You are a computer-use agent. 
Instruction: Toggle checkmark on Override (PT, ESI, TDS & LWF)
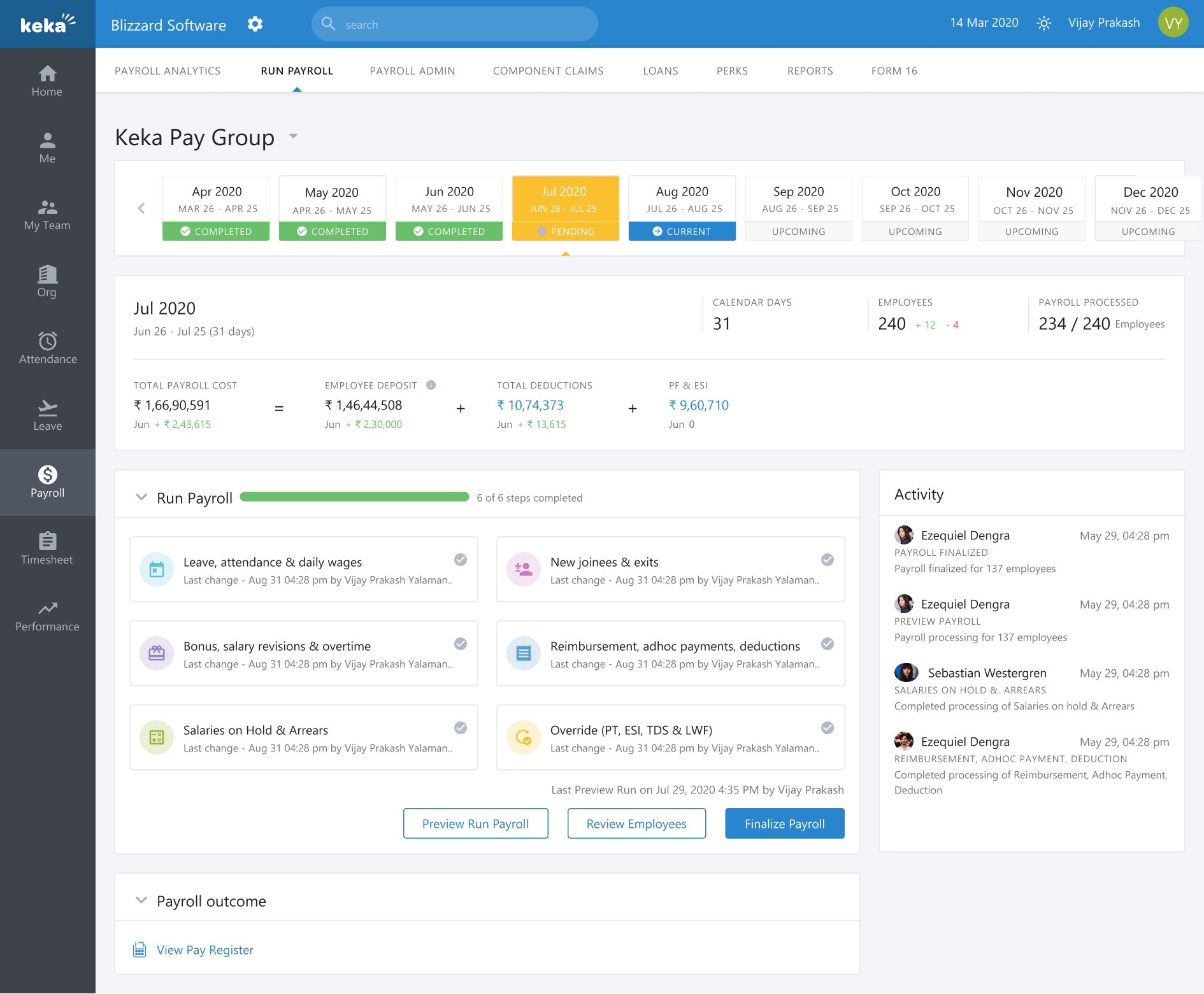pos(828,728)
